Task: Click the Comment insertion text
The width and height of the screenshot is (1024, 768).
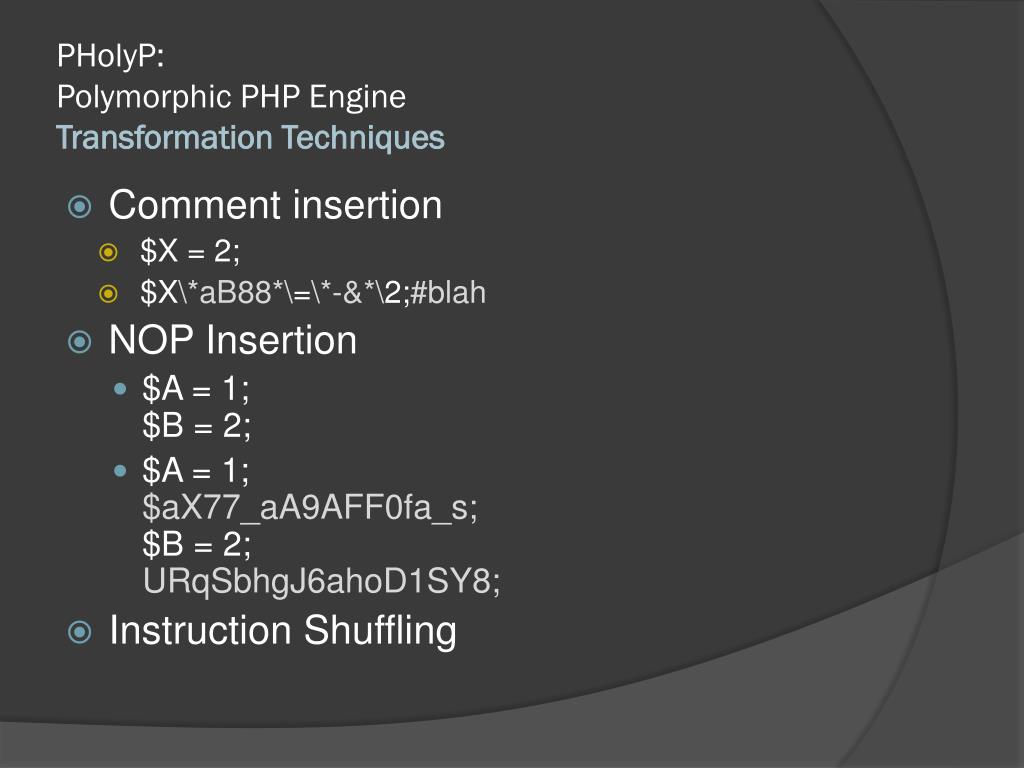Action: click(275, 205)
